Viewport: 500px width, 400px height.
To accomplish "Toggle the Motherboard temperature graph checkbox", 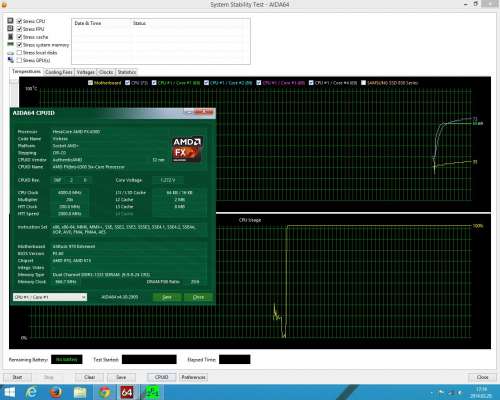I will [90, 83].
